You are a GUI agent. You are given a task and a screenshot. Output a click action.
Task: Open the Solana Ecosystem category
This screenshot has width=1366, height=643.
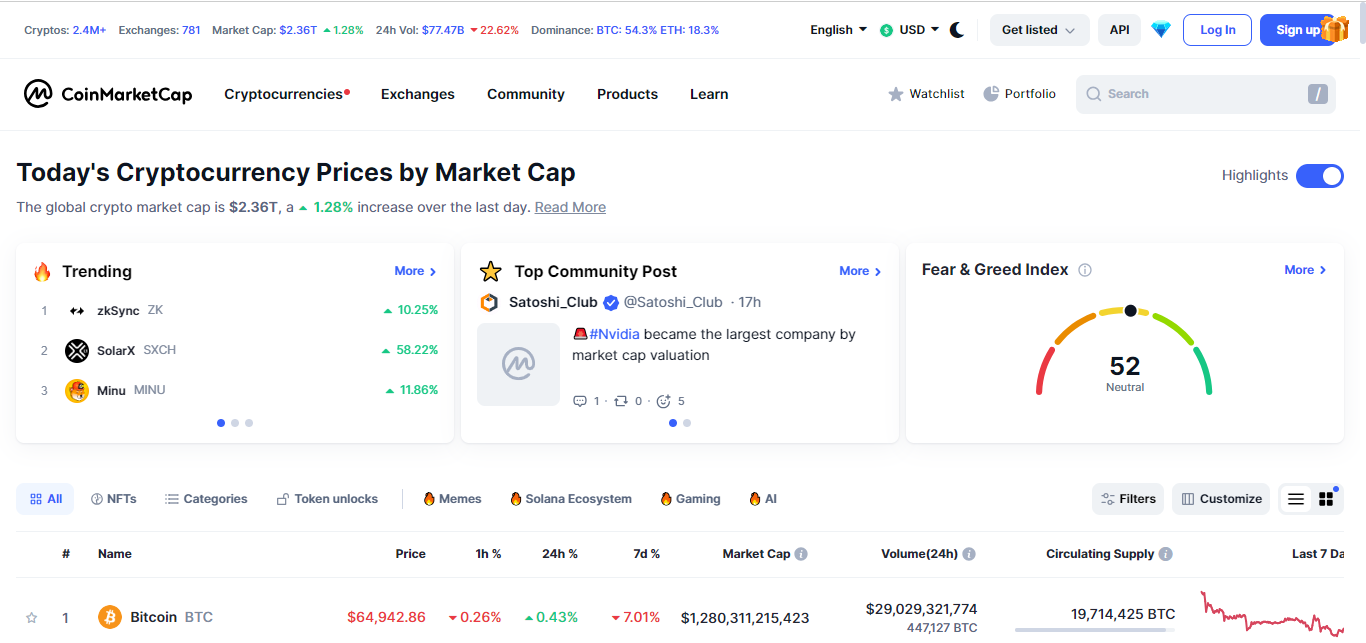point(570,499)
